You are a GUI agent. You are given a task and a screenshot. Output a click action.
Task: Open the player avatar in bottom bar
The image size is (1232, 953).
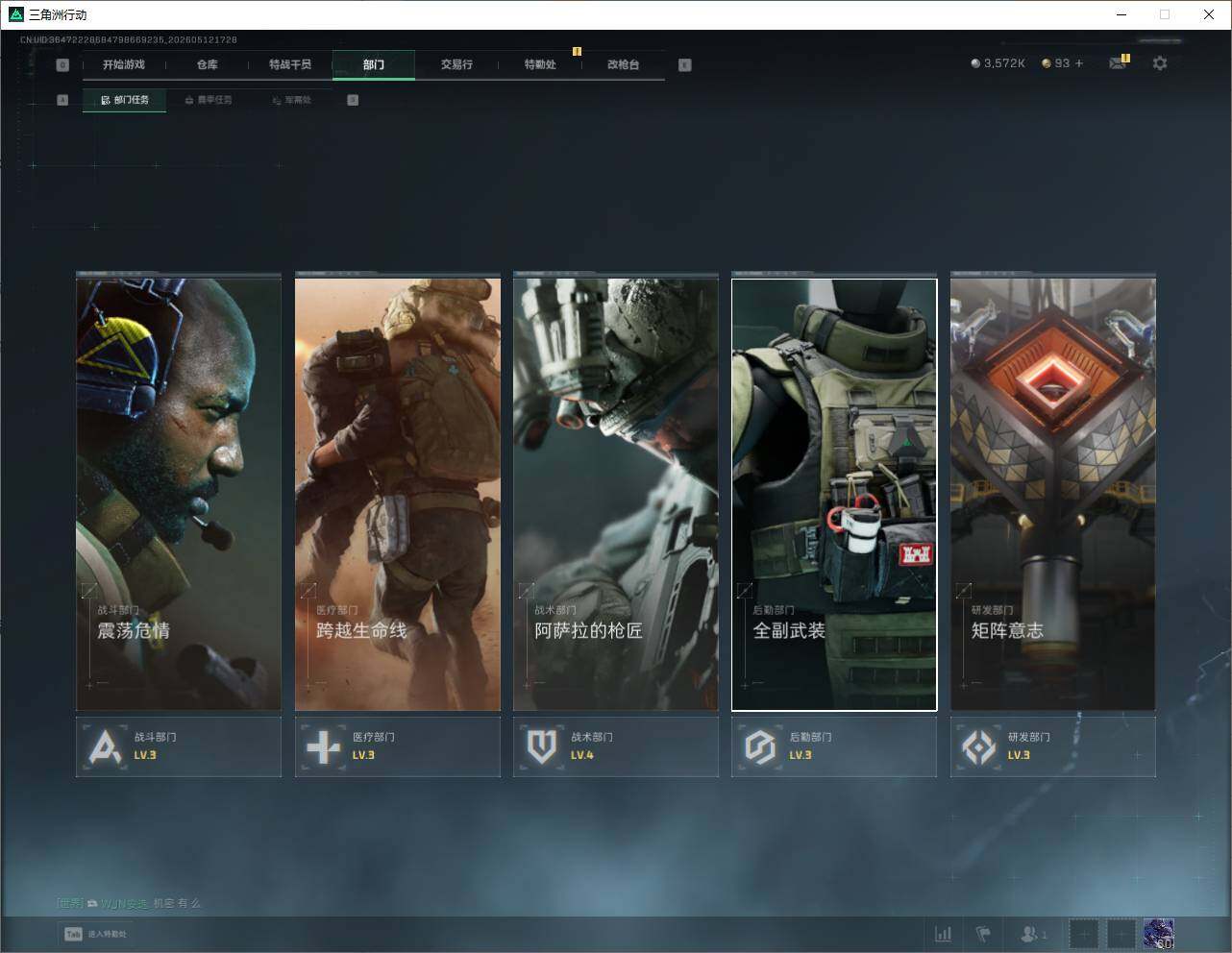(x=1159, y=934)
